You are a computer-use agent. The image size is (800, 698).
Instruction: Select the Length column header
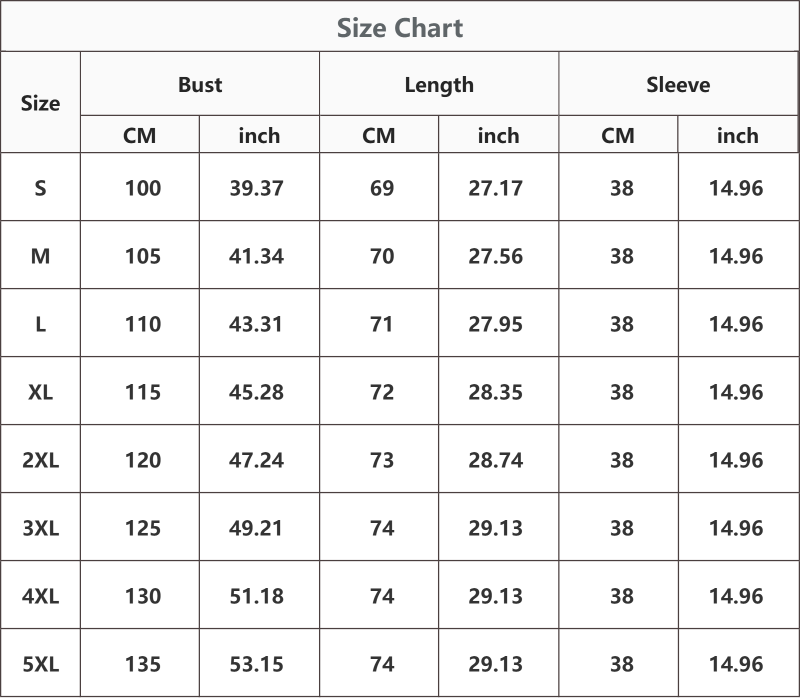[439, 85]
